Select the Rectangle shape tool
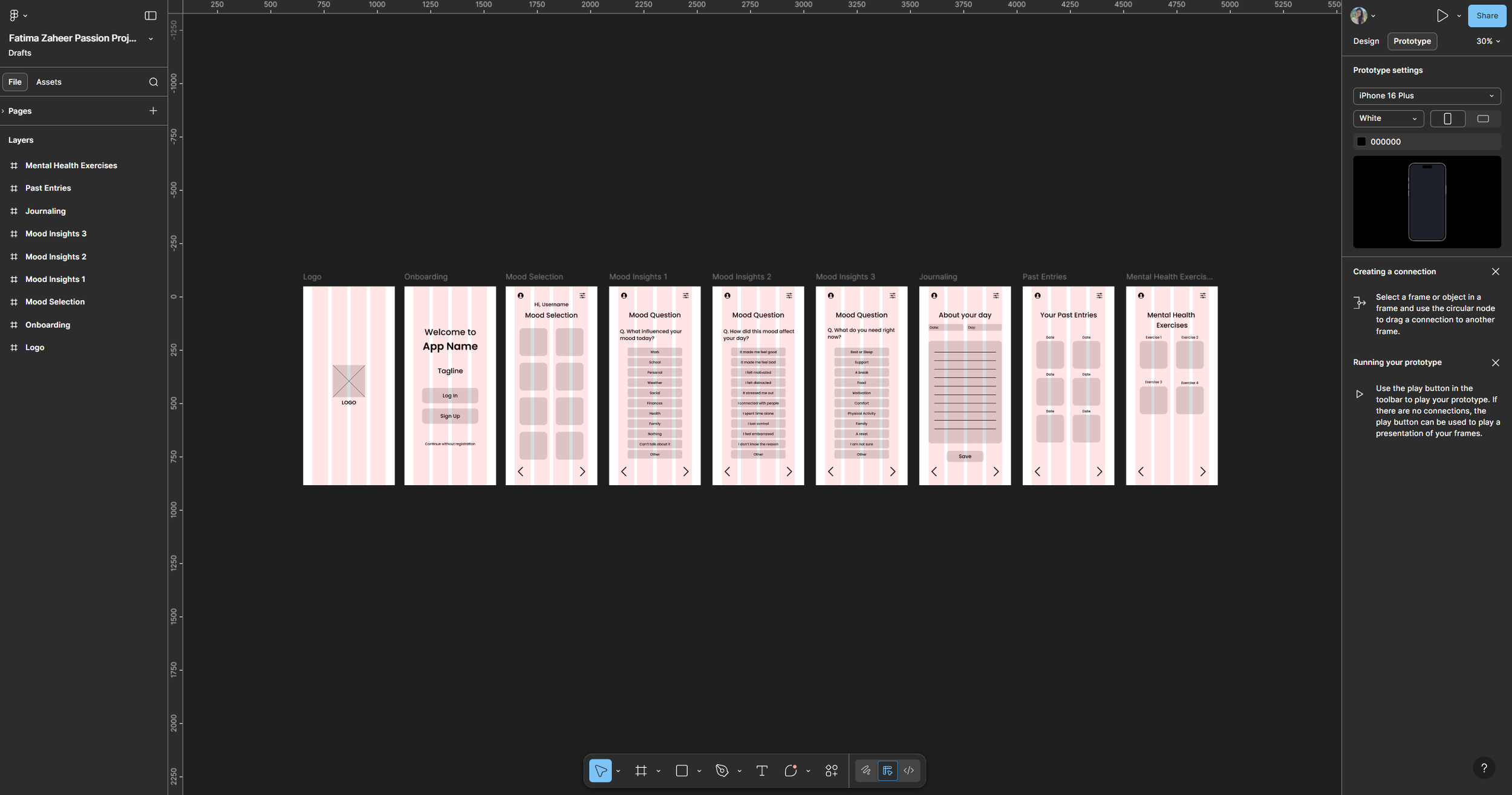This screenshot has height=795, width=1512. pyautogui.click(x=682, y=770)
